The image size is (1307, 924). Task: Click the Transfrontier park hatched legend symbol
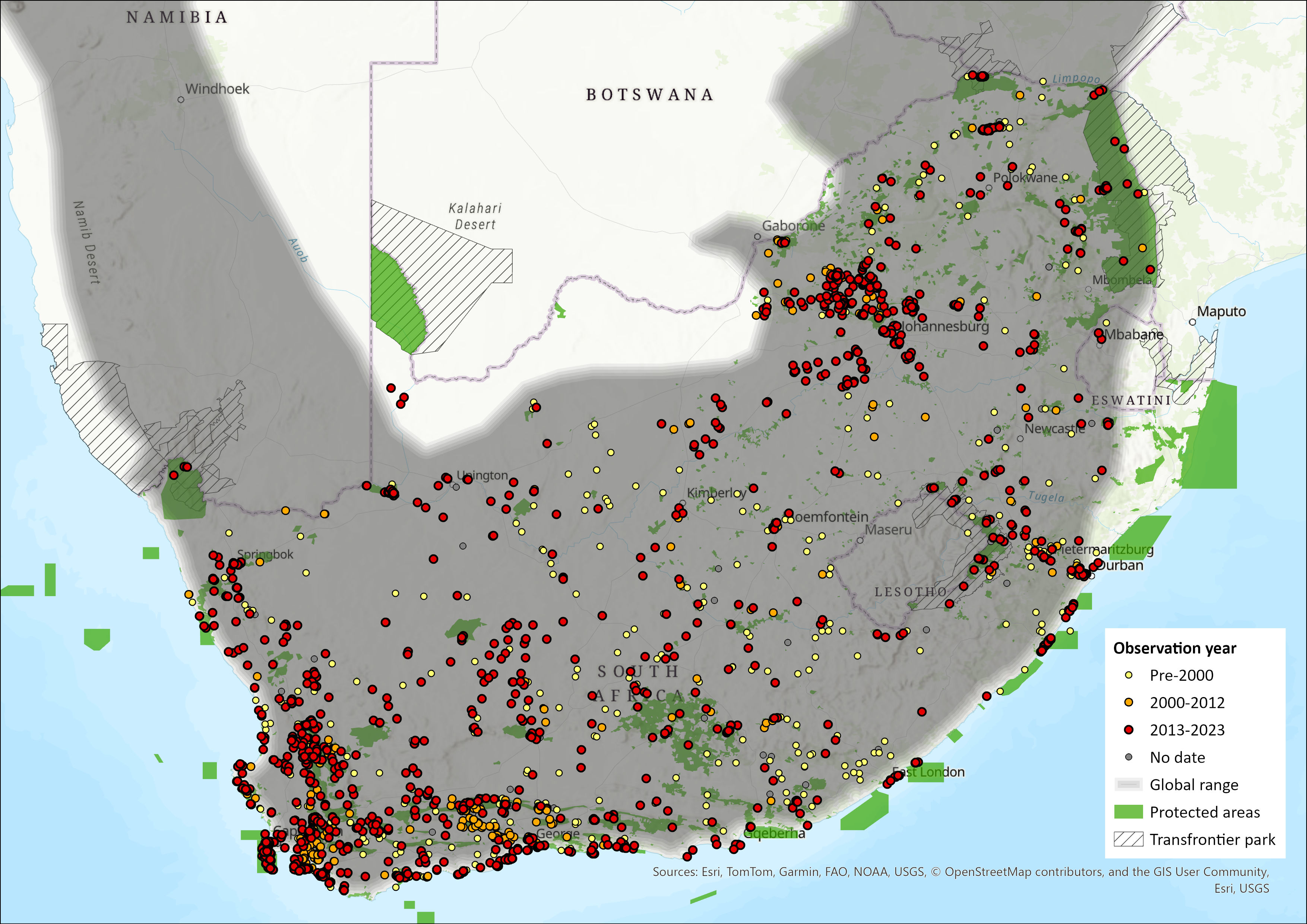1128,839
